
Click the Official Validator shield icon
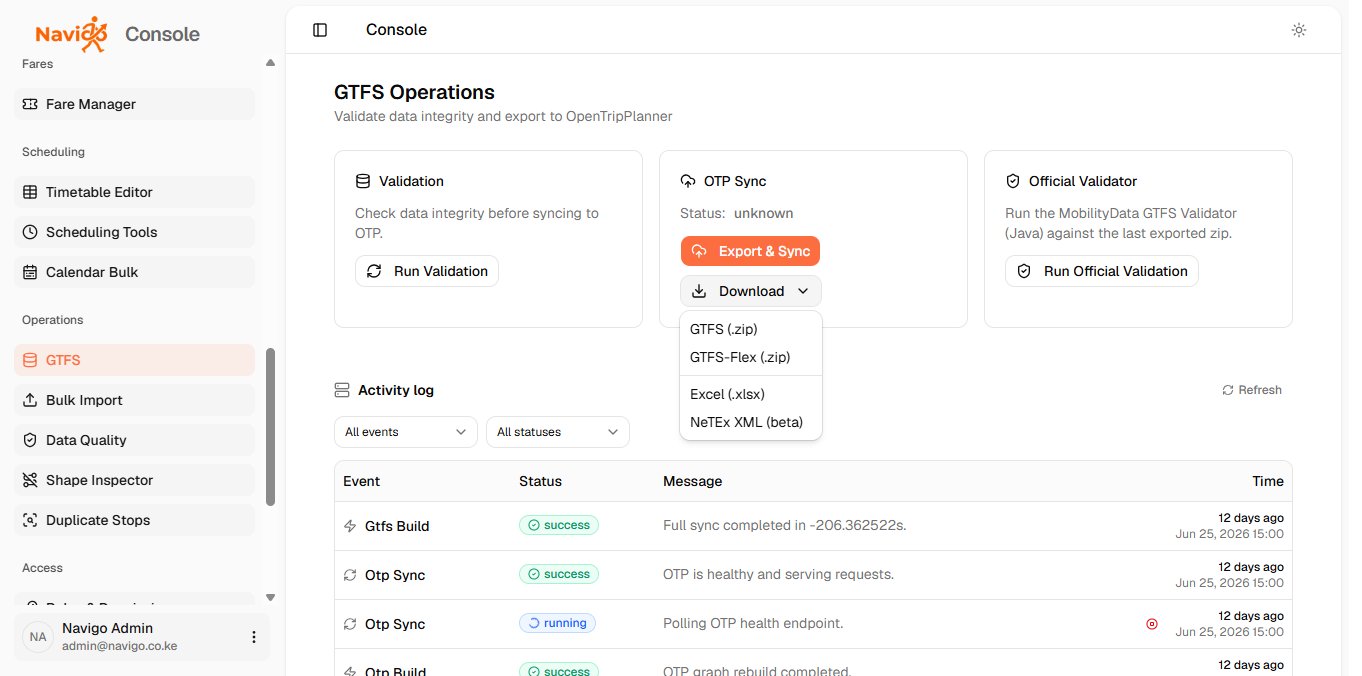[1013, 181]
